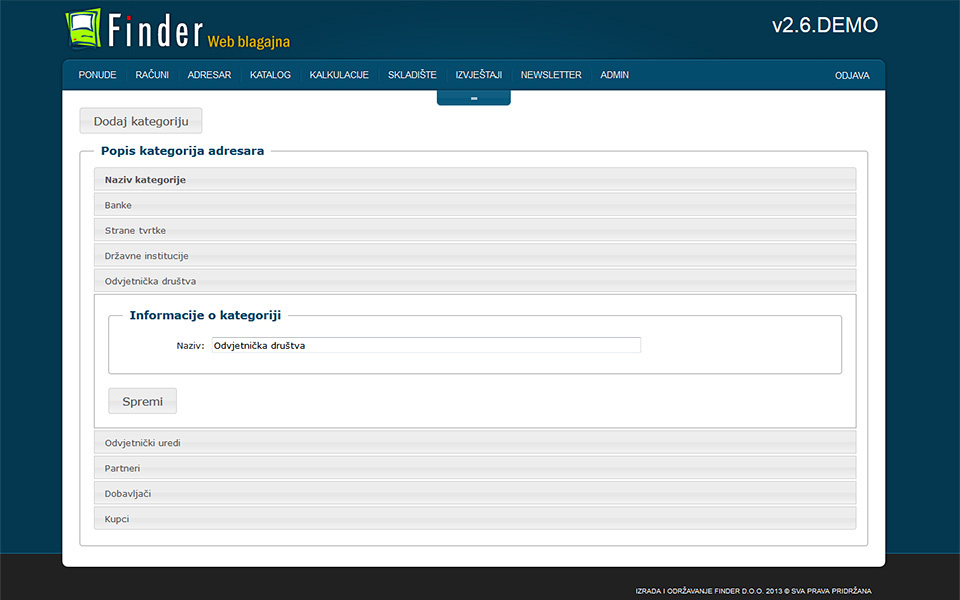Log out via the ODJAVA link
Image resolution: width=960 pixels, height=600 pixels.
852,76
